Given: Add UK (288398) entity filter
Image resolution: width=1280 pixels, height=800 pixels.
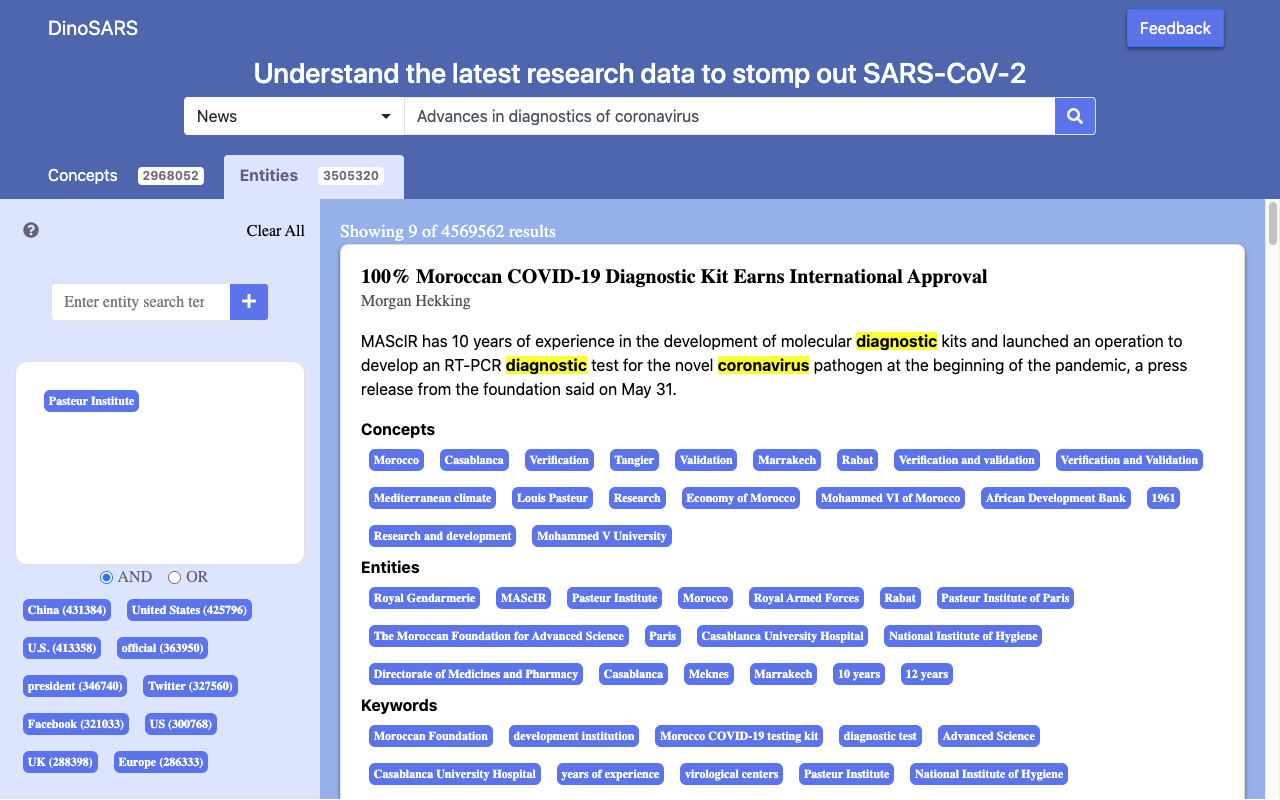Looking at the screenshot, I should pos(60,762).
